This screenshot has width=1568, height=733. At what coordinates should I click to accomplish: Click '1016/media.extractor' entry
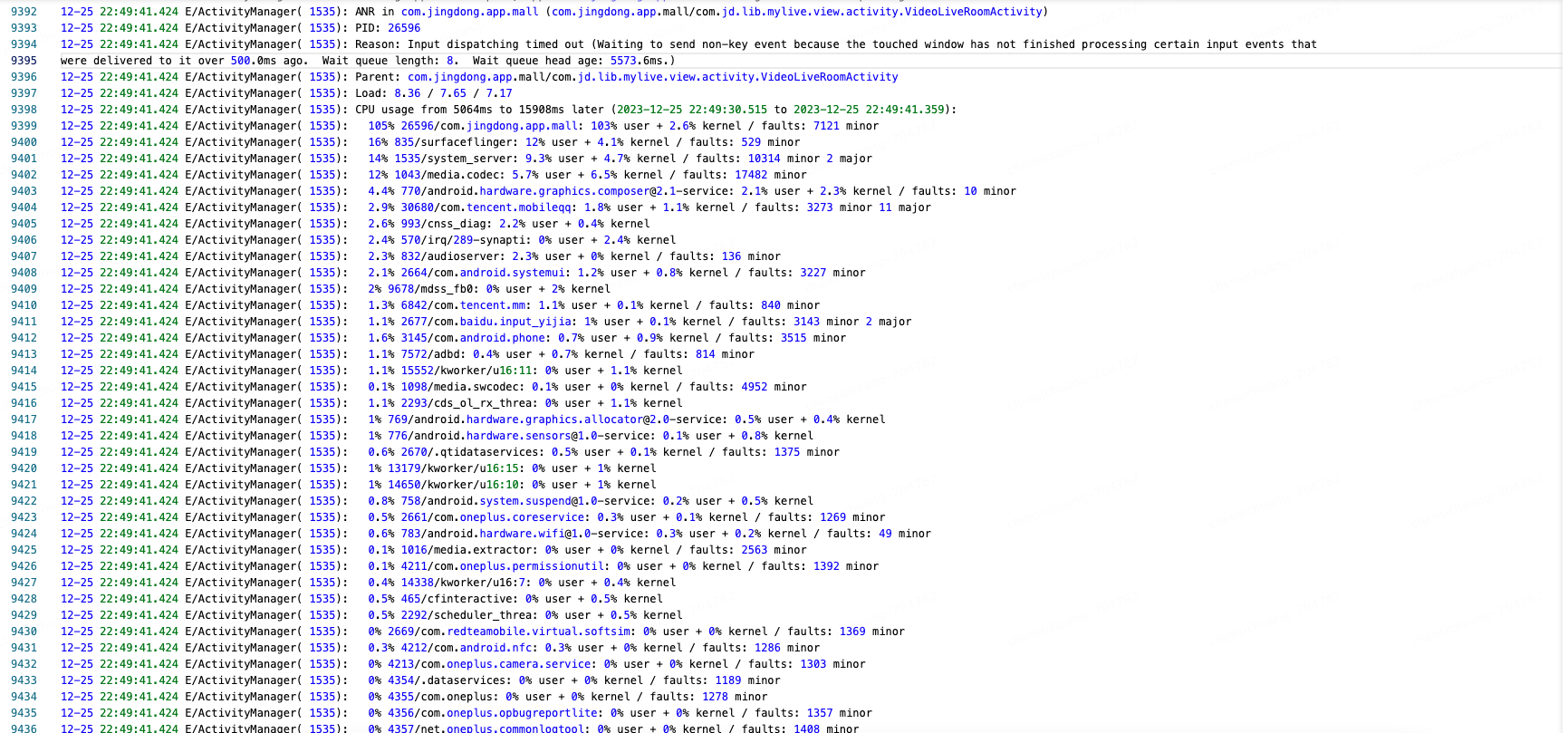(x=467, y=550)
